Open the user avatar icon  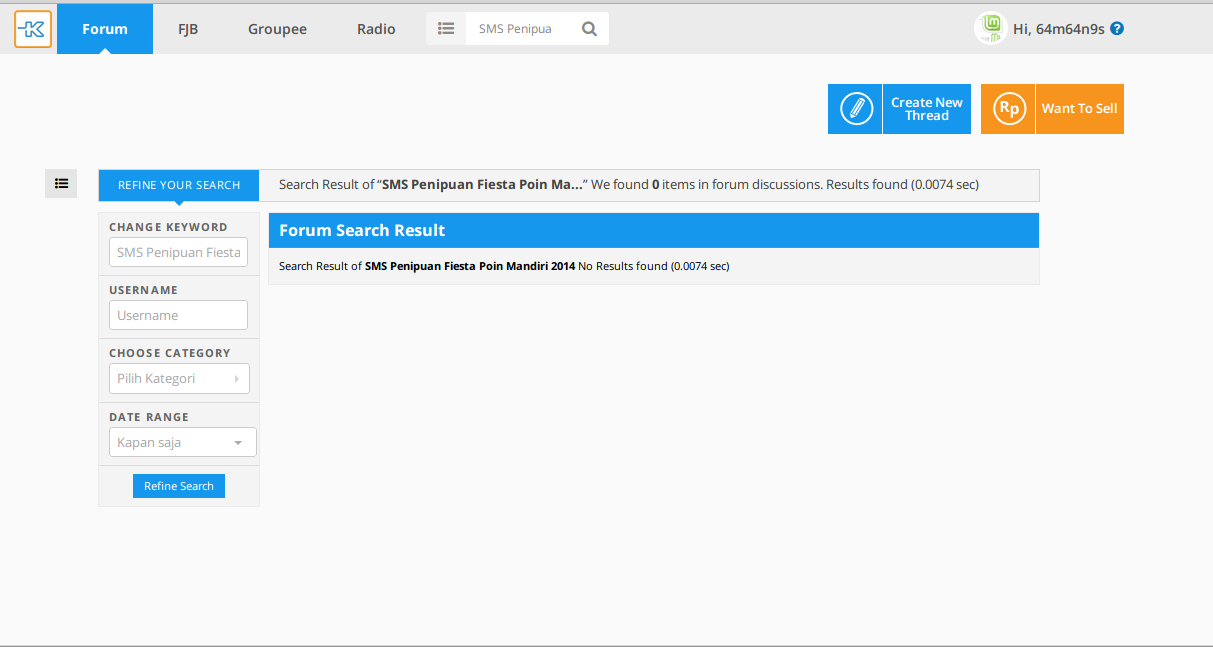pyautogui.click(x=990, y=29)
